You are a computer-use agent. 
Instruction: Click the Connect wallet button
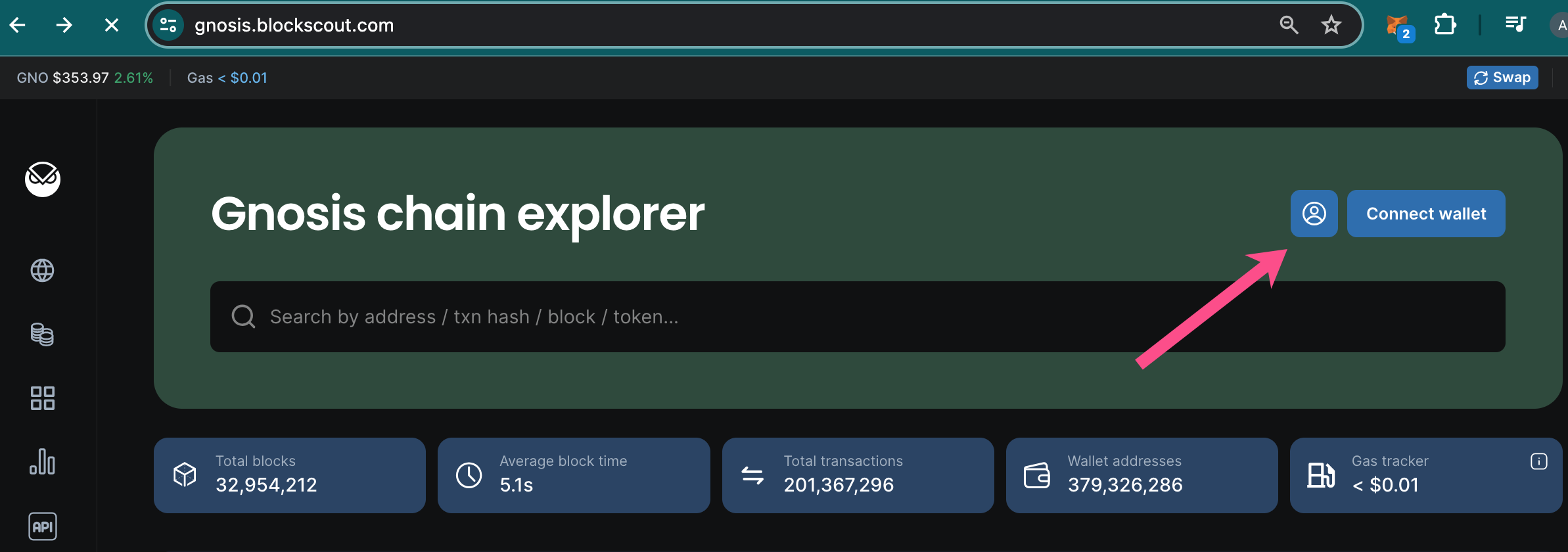(x=1426, y=214)
